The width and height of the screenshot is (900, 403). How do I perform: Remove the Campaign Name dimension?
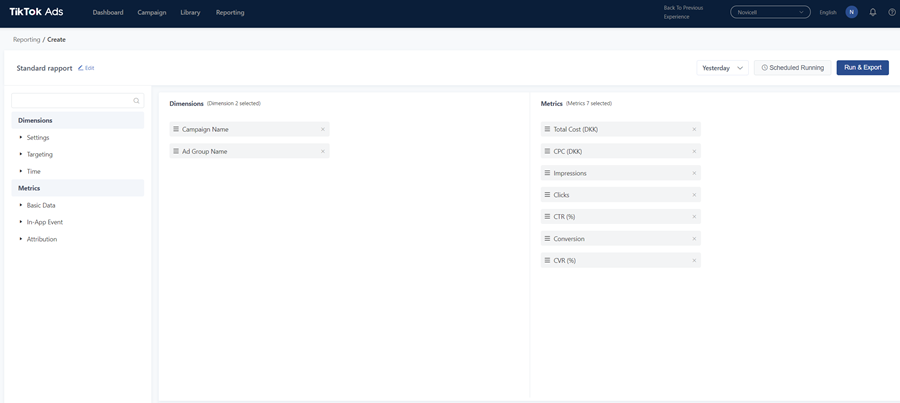(323, 129)
